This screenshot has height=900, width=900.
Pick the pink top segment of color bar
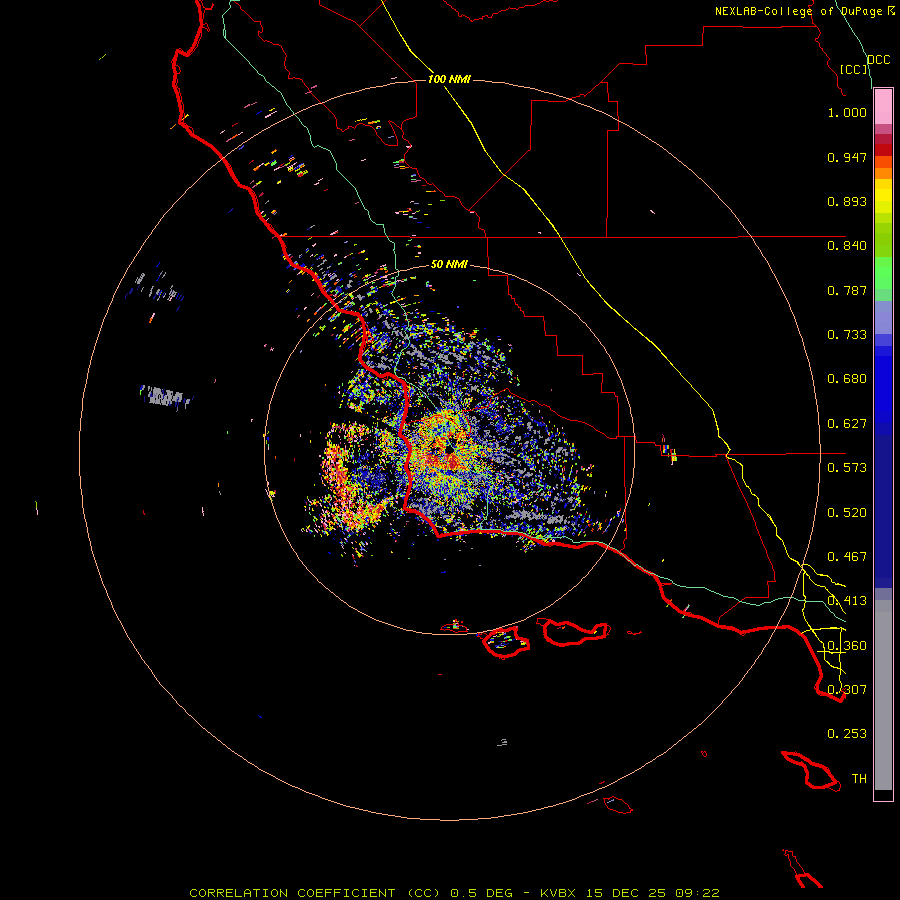[x=883, y=107]
